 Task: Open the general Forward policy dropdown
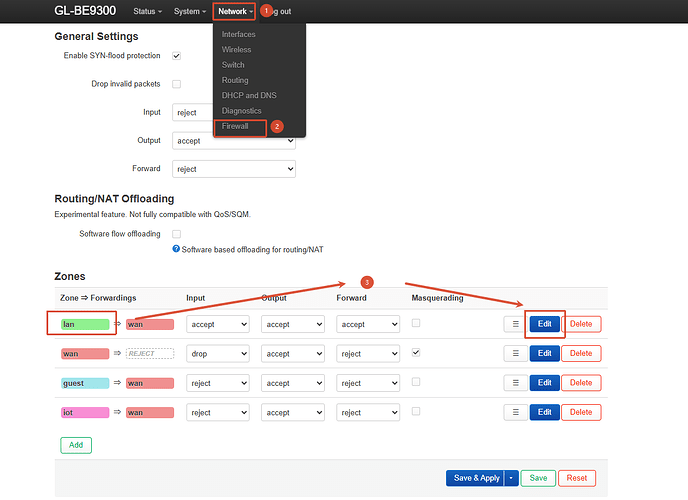pyautogui.click(x=234, y=169)
